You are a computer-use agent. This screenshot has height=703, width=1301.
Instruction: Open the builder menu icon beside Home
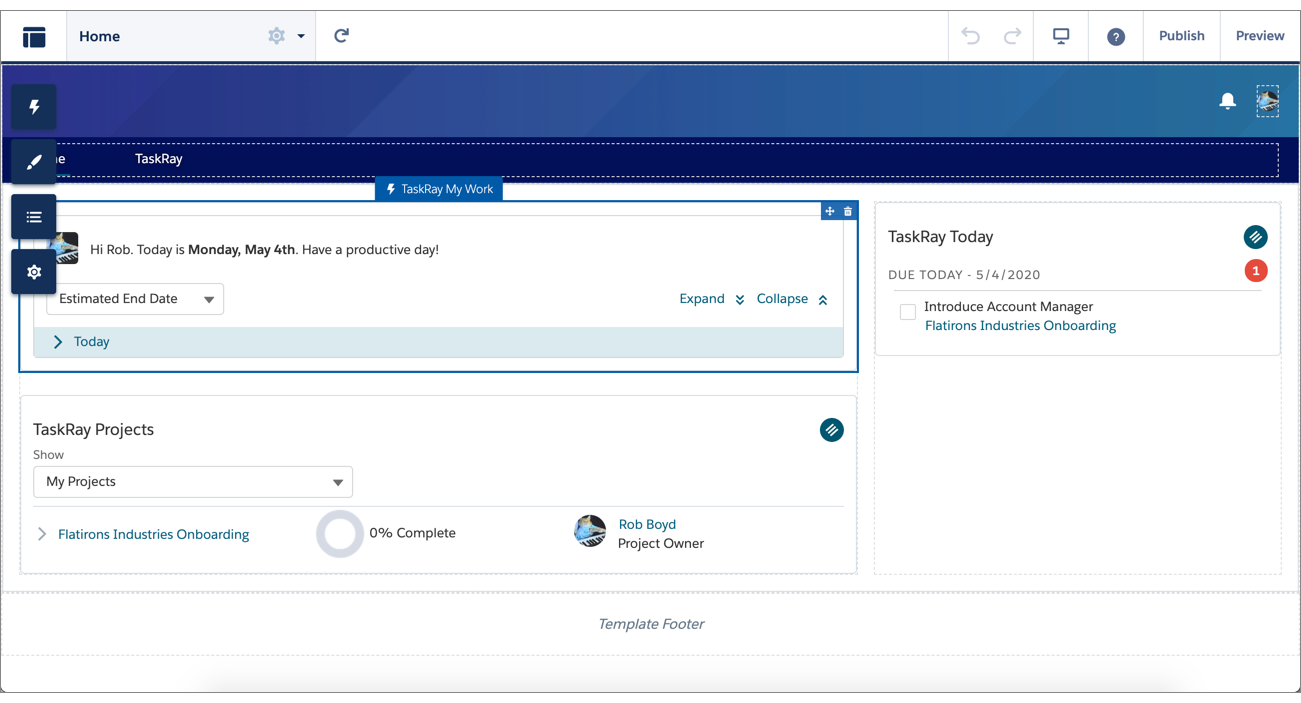34,37
